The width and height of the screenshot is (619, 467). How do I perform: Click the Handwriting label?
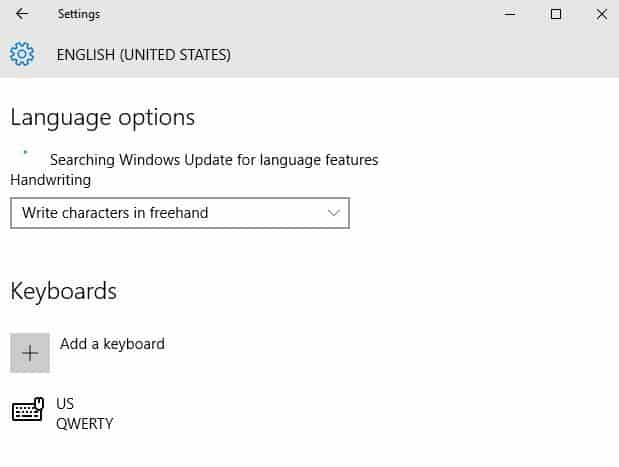pyautogui.click(x=50, y=180)
